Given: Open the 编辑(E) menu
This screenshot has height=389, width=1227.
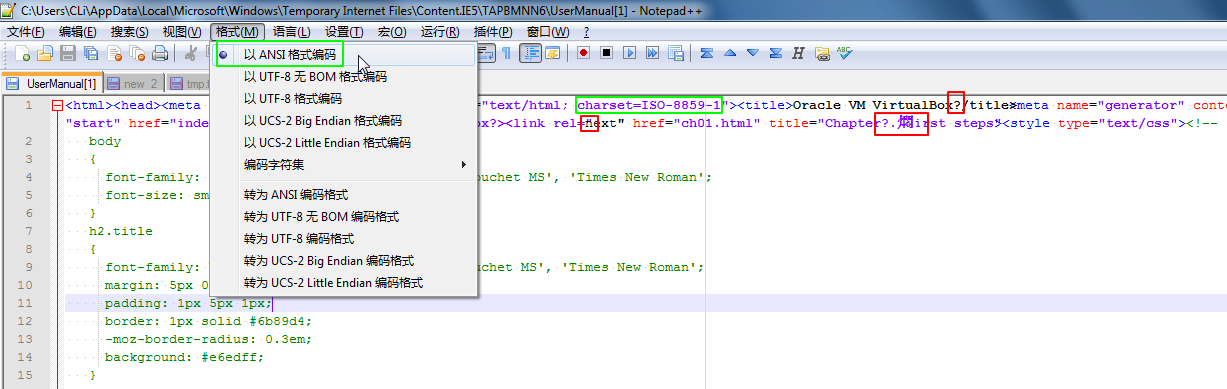Looking at the screenshot, I should tap(79, 32).
